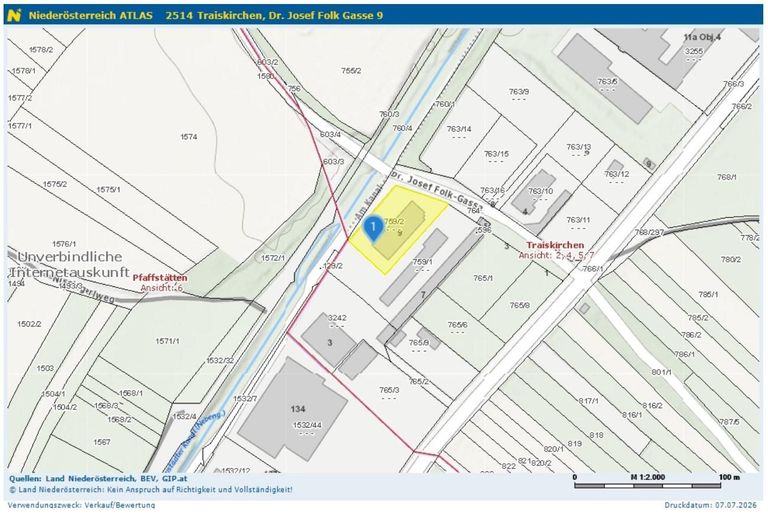This screenshot has width=768, height=525.
Task: Click parcel label 763/11
Action: click(578, 219)
